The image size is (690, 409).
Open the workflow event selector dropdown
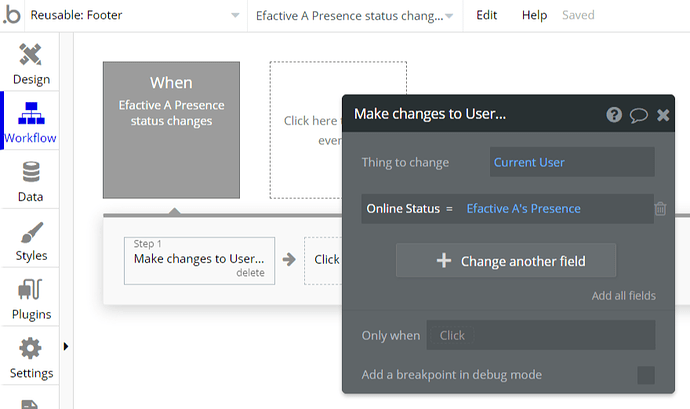pyautogui.click(x=355, y=15)
